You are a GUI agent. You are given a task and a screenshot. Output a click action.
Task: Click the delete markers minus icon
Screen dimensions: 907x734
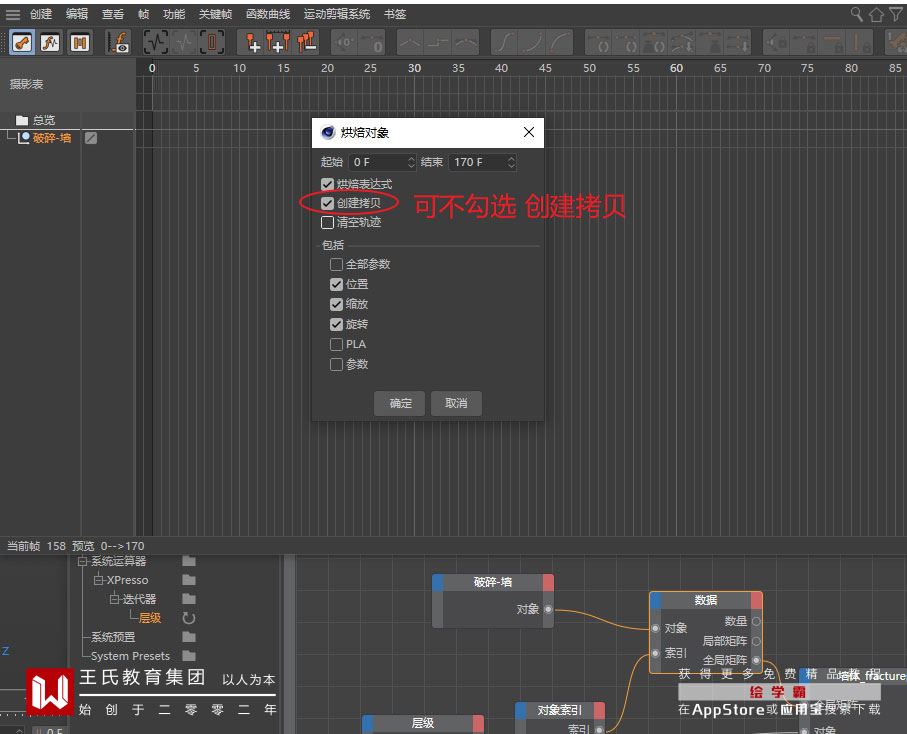point(307,42)
